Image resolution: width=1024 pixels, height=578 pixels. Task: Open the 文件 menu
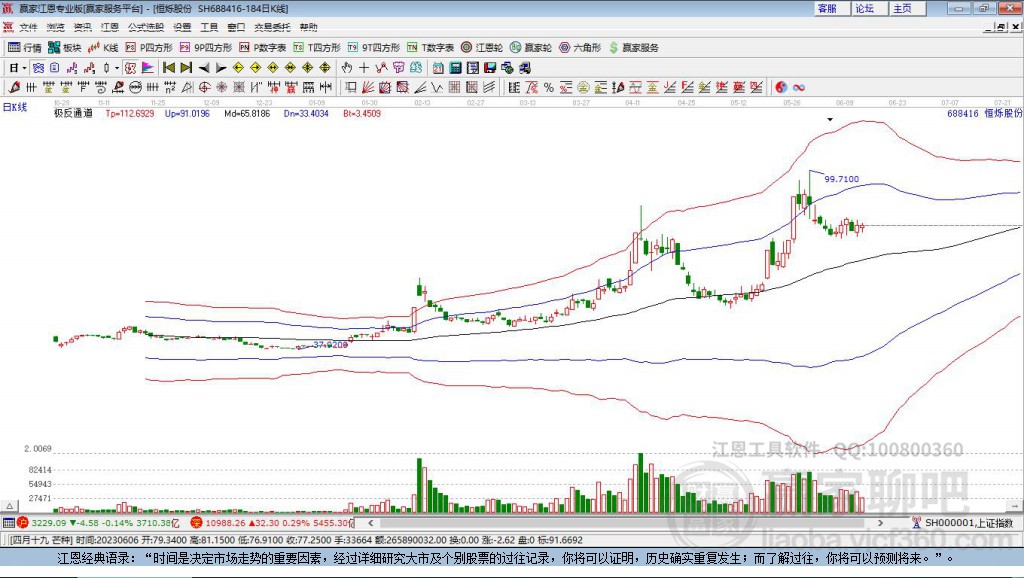[28, 27]
